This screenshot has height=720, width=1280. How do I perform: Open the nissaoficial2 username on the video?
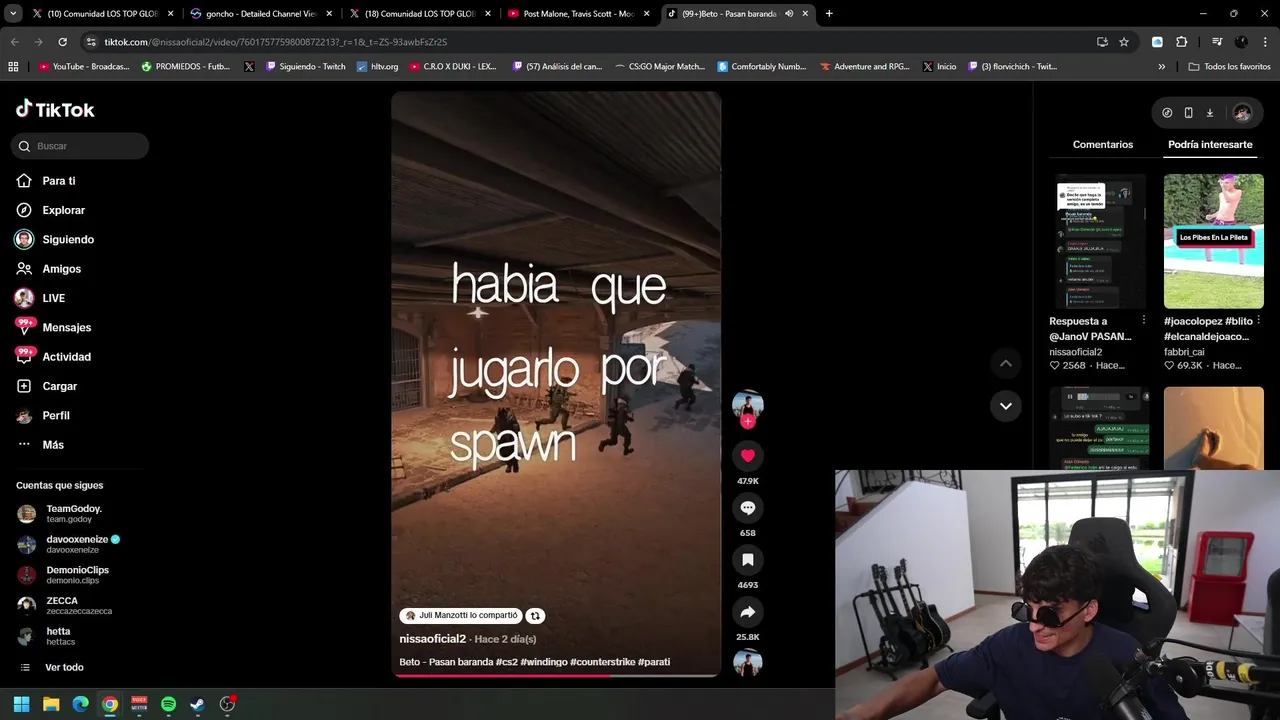click(432, 639)
